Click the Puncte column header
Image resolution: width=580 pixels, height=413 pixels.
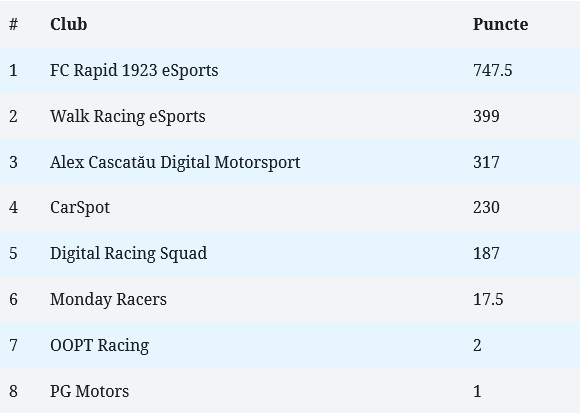(500, 24)
